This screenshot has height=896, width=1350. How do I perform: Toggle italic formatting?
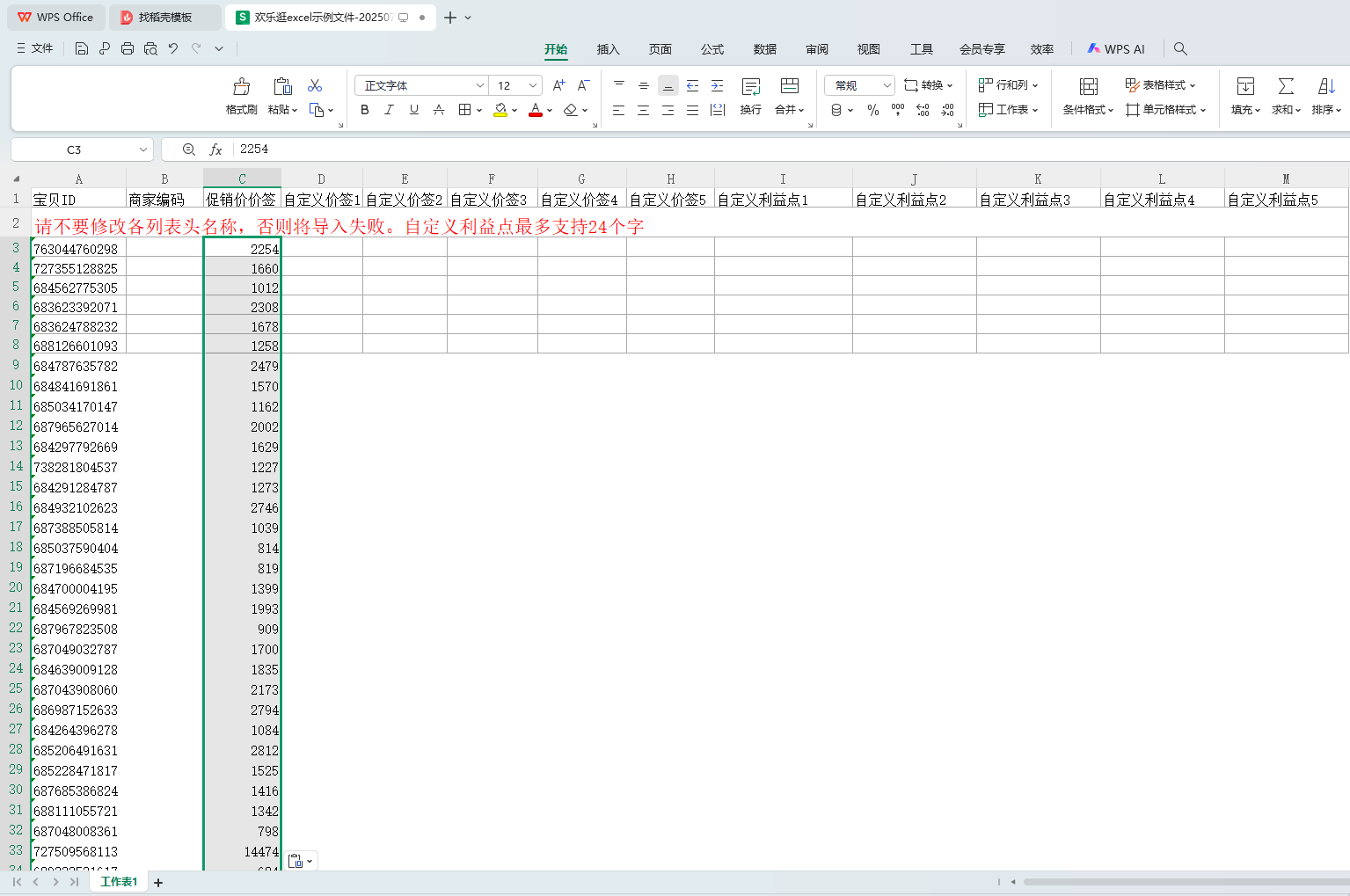point(389,110)
